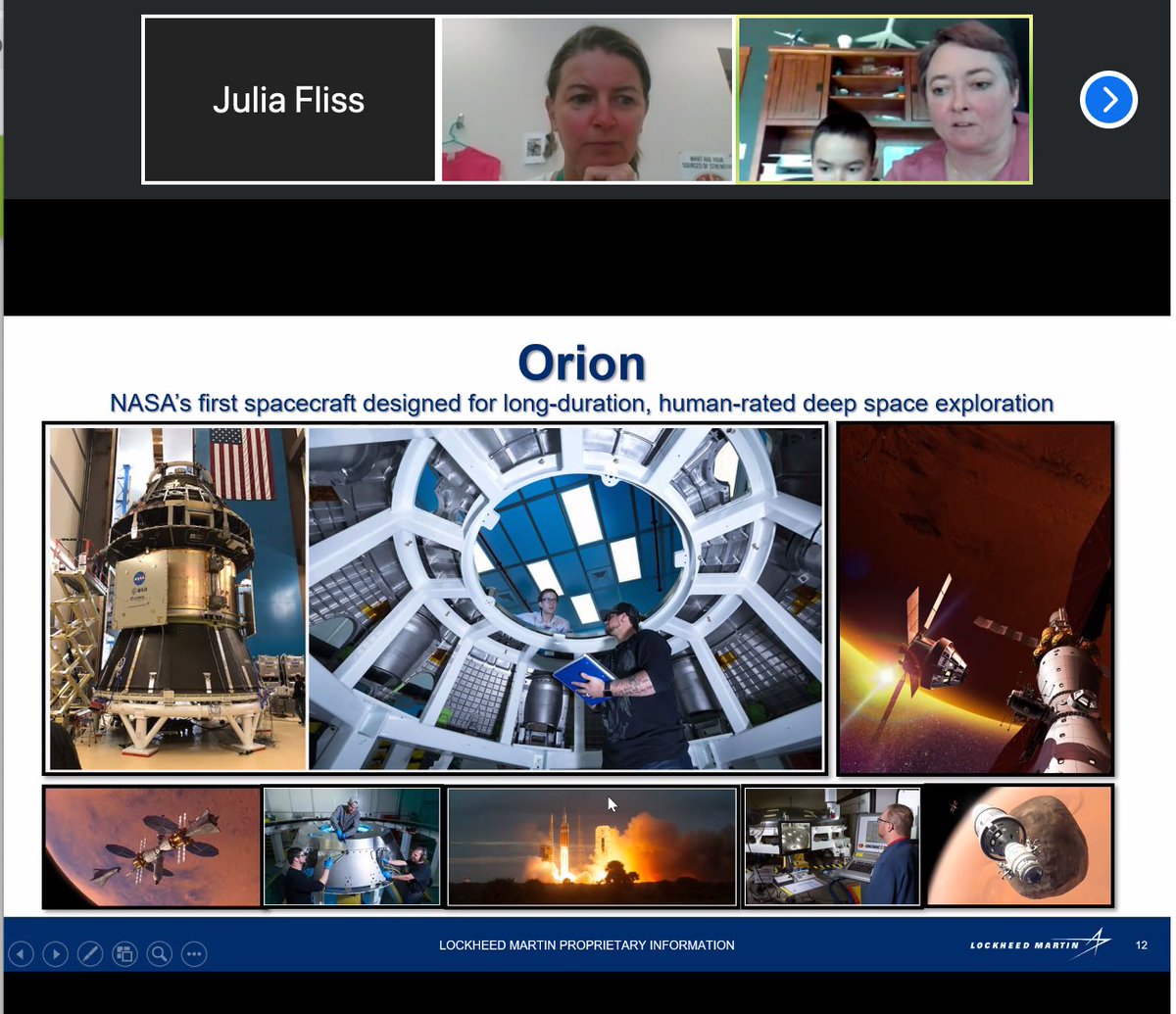Select the pen annotation tool

89,952
